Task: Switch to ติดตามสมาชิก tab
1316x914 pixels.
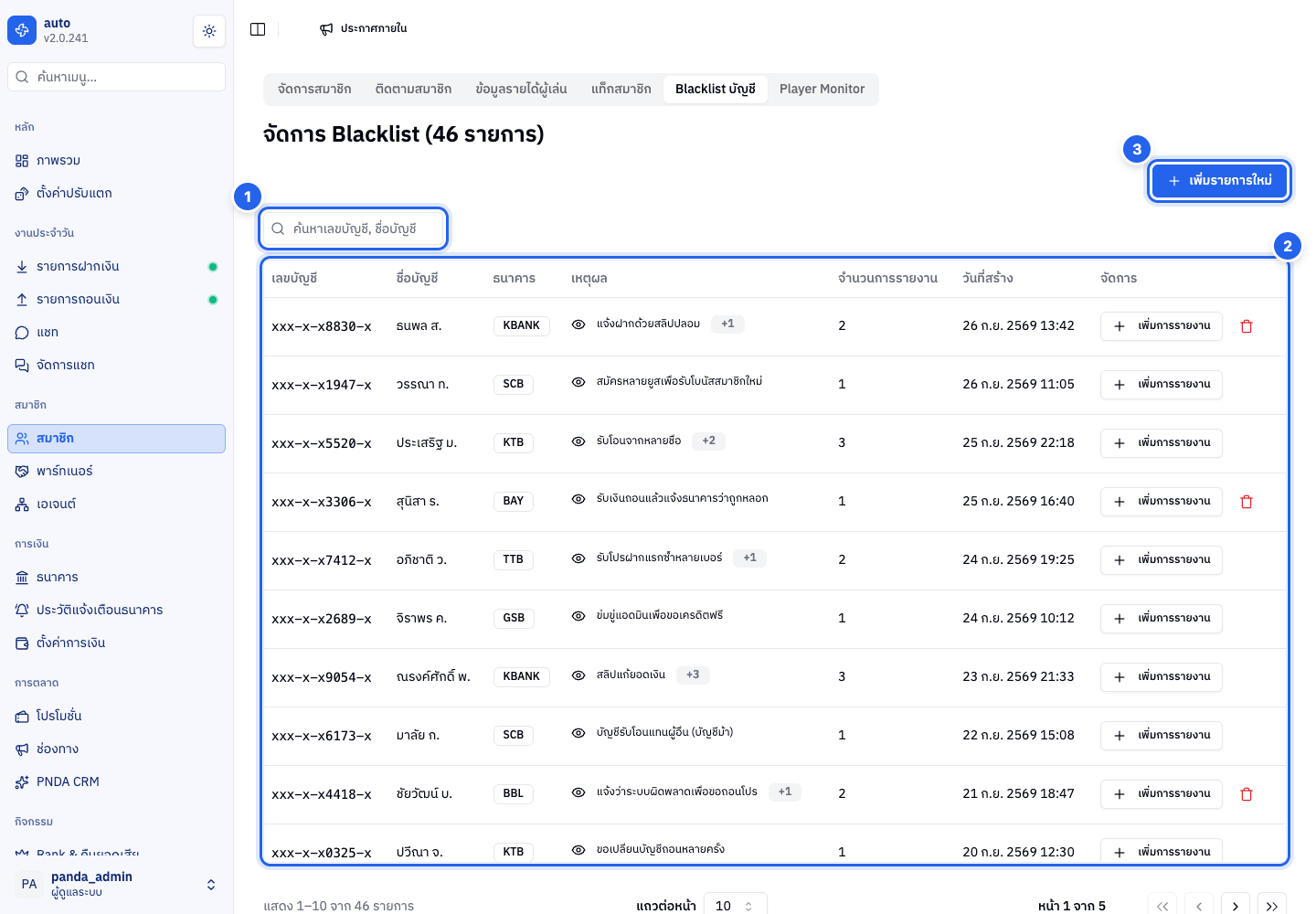Action: 413,90
